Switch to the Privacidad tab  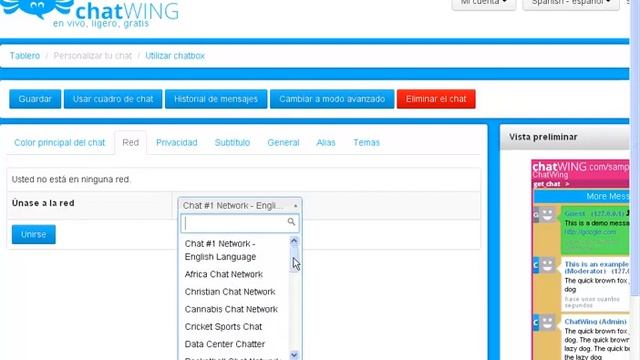[x=177, y=142]
